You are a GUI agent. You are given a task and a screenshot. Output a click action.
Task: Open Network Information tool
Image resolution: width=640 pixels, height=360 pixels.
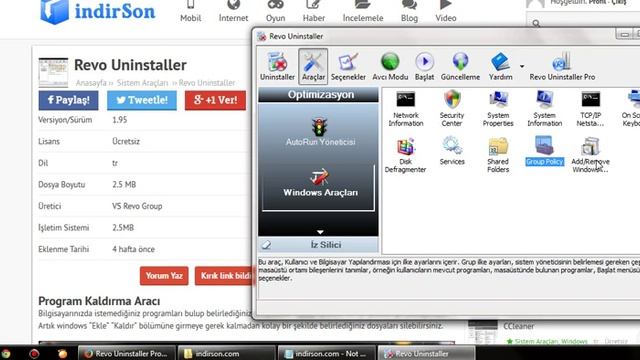click(406, 109)
